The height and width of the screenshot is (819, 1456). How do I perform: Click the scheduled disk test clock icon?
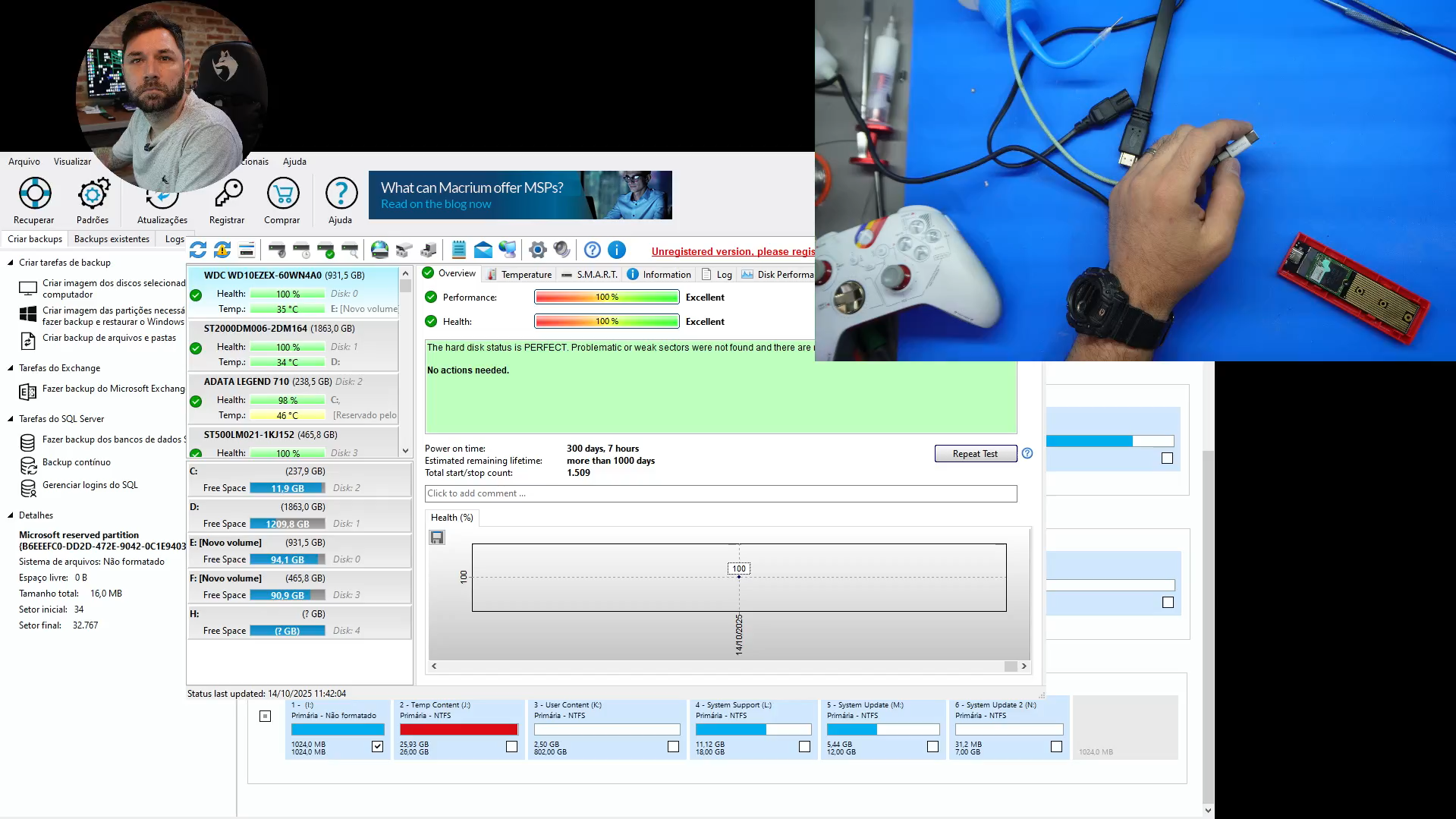301,250
